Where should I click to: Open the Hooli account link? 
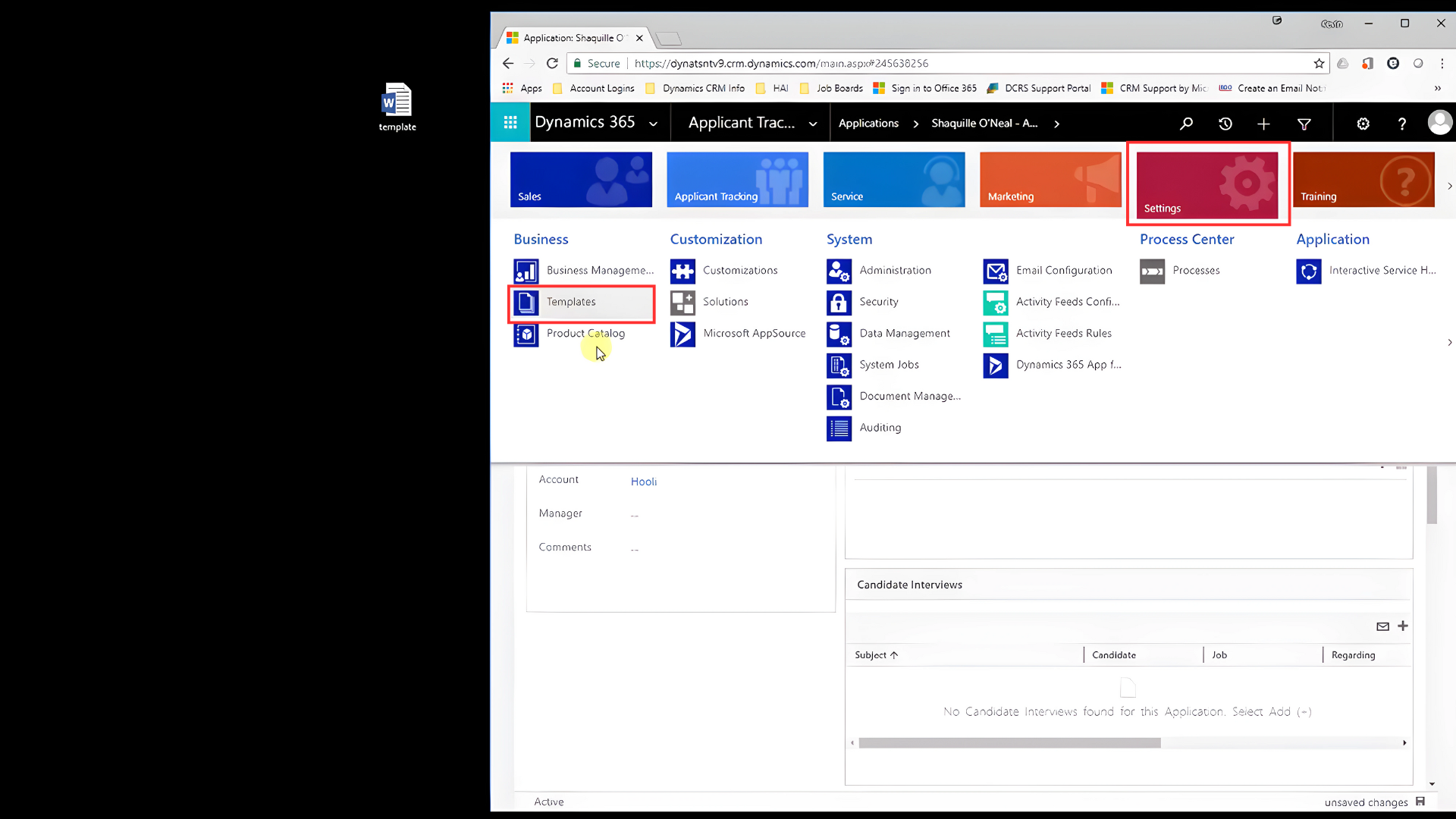[643, 482]
